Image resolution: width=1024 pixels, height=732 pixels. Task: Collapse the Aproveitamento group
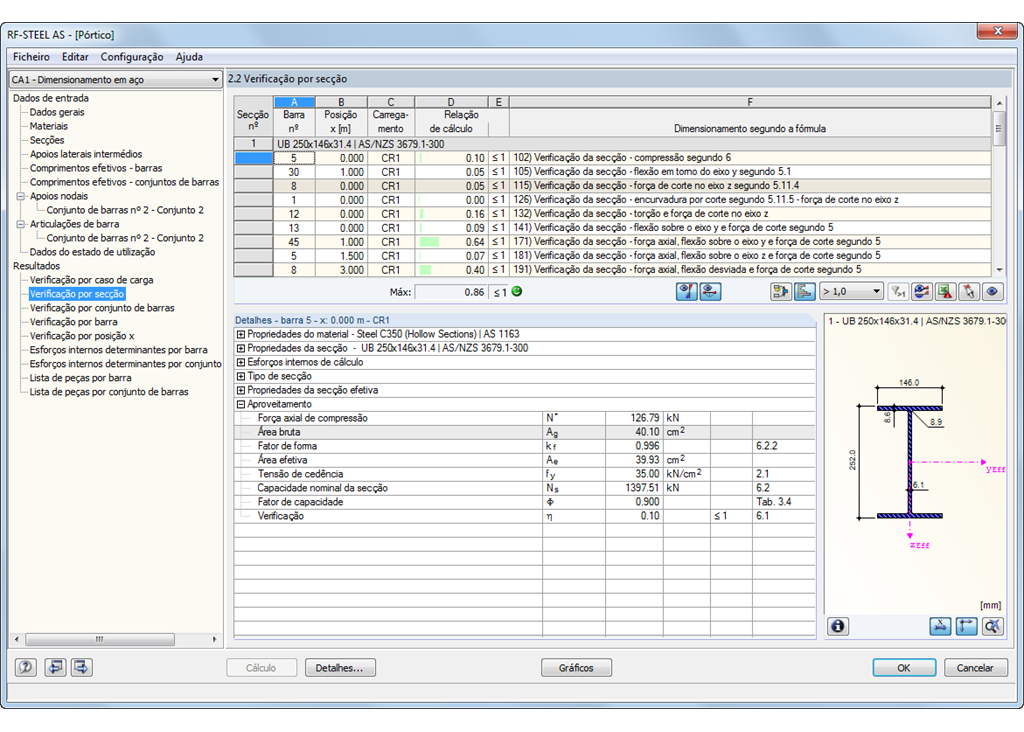240,404
